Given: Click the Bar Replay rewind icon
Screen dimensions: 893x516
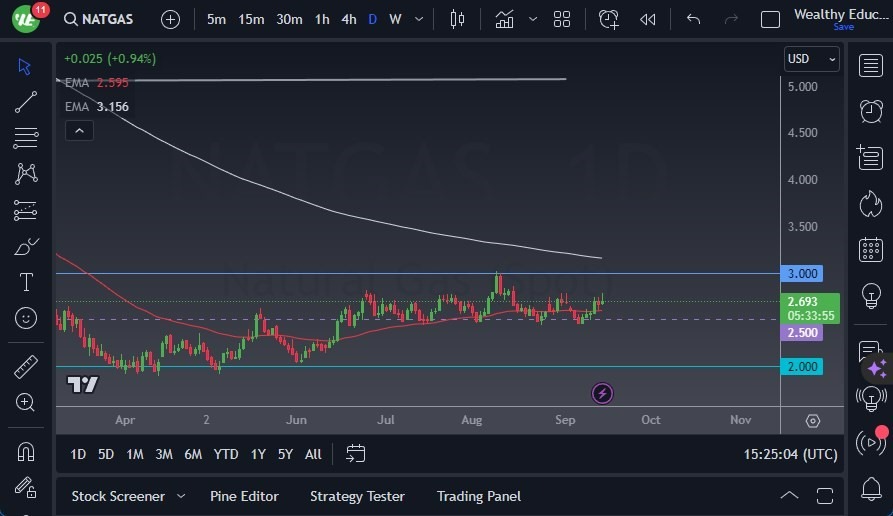Looking at the screenshot, I should pos(648,19).
